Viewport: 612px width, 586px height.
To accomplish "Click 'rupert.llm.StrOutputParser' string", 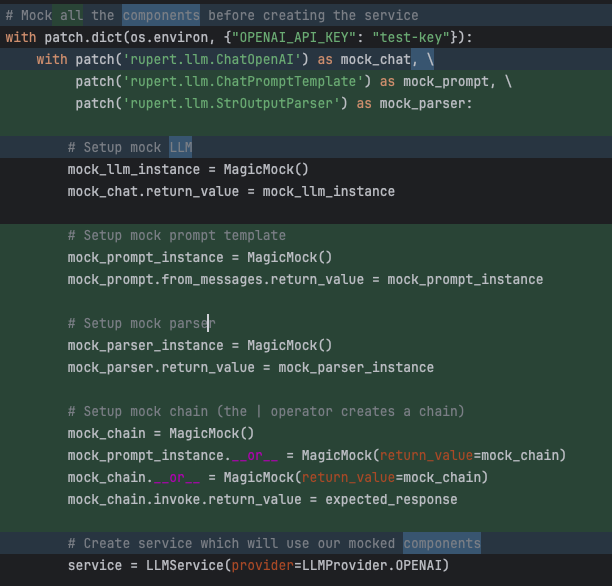I will coord(231,103).
